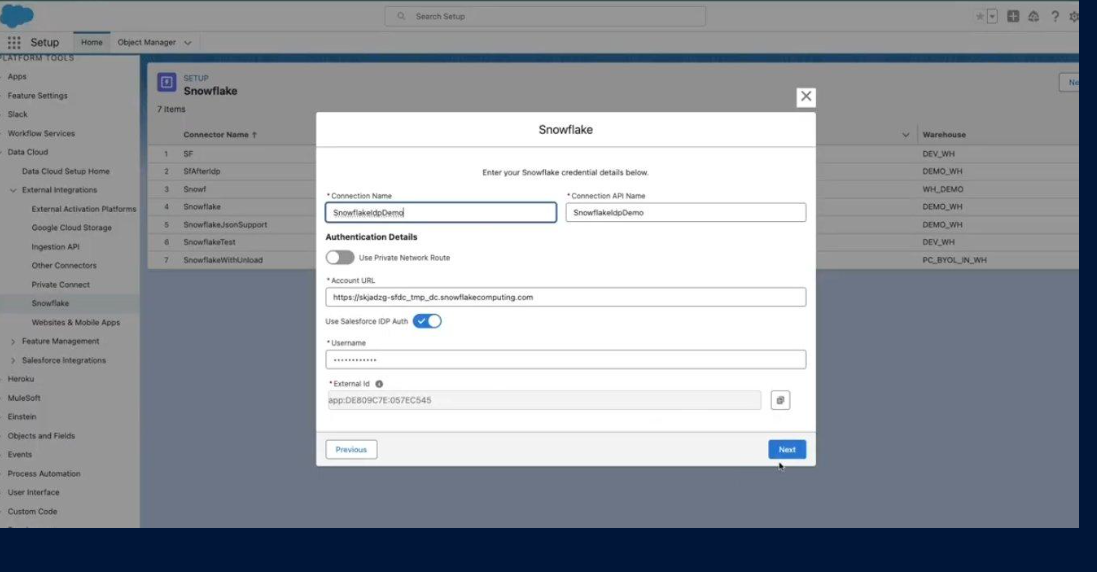Select the Snowflake sidebar item

(50, 303)
